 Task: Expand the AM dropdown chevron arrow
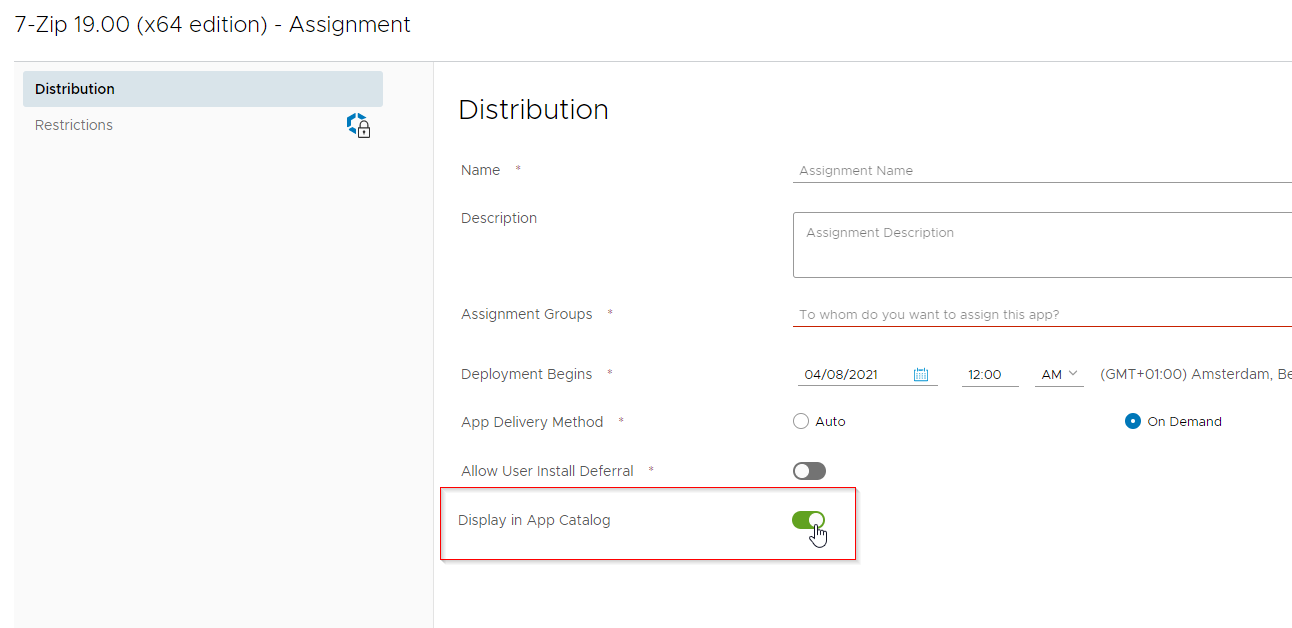click(1075, 374)
